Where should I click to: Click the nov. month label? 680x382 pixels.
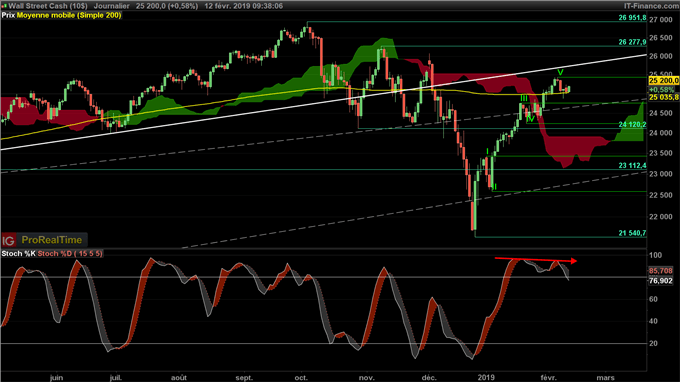(367, 378)
